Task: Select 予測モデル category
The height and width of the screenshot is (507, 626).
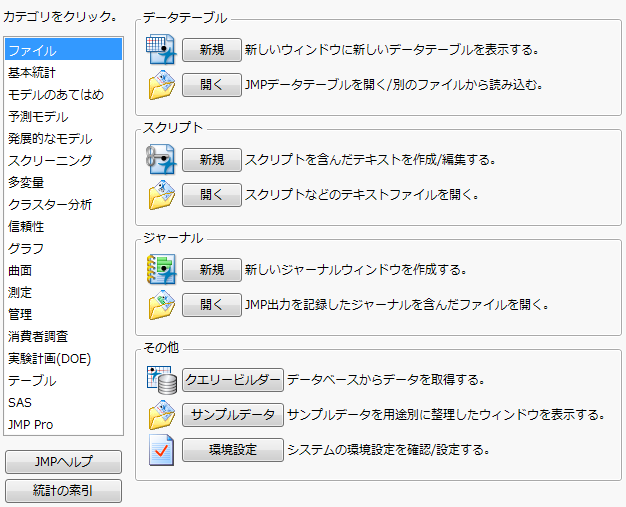Action: (63, 117)
